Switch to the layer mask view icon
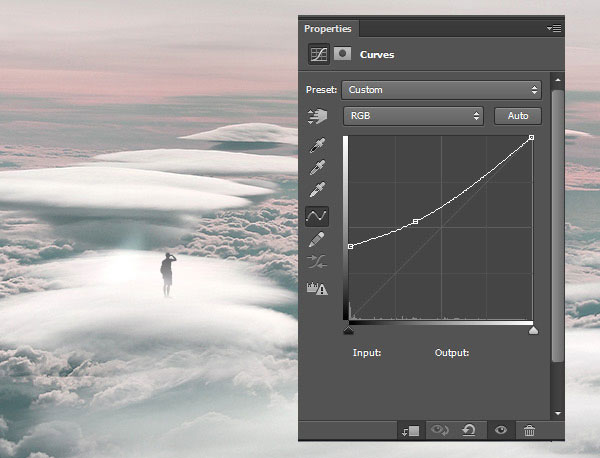Image resolution: width=600 pixels, height=458 pixels. pos(343,56)
